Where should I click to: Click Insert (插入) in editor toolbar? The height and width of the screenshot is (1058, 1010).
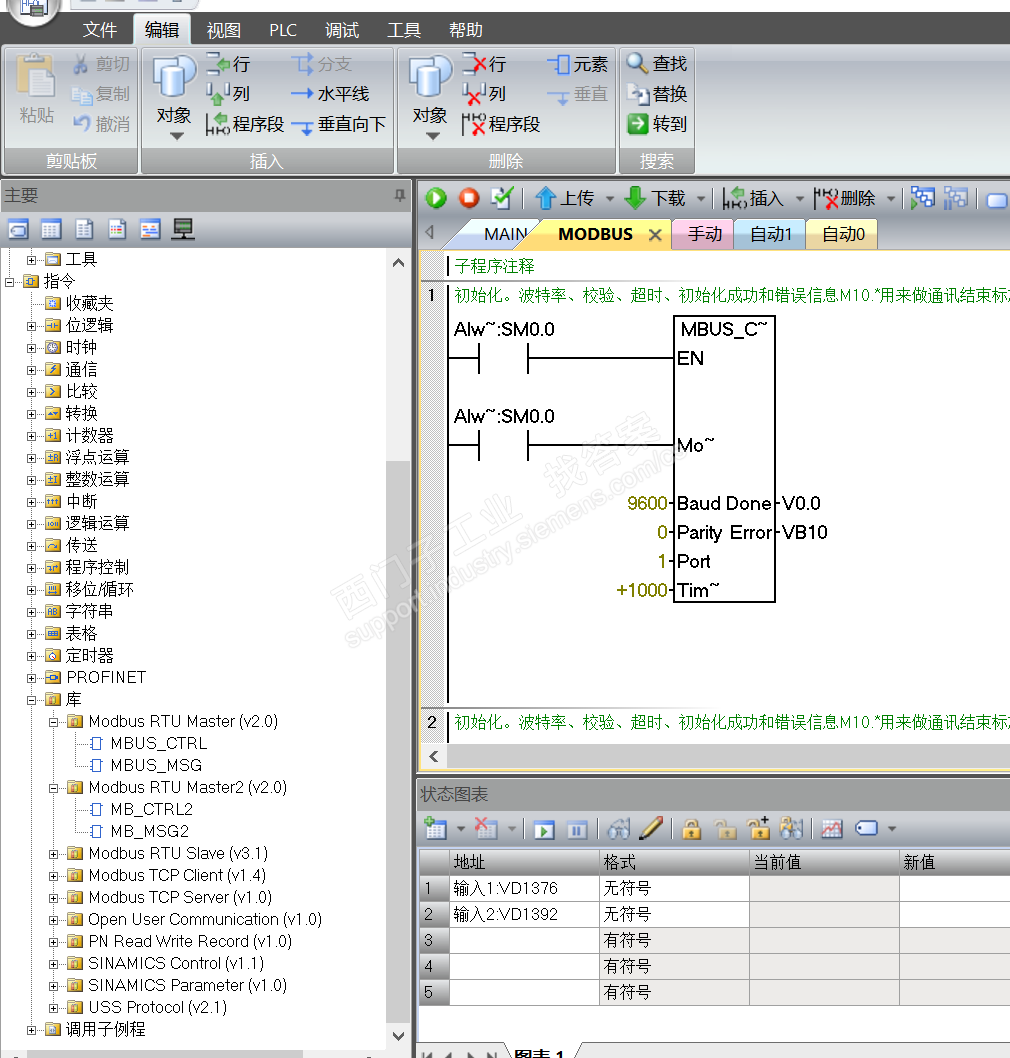tap(754, 198)
